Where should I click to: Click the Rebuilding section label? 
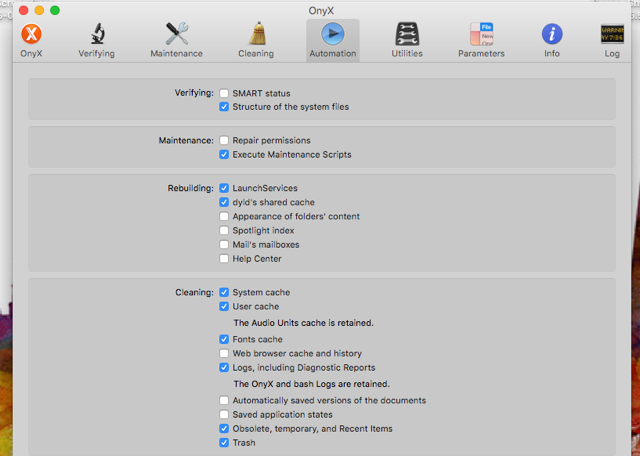(x=191, y=188)
